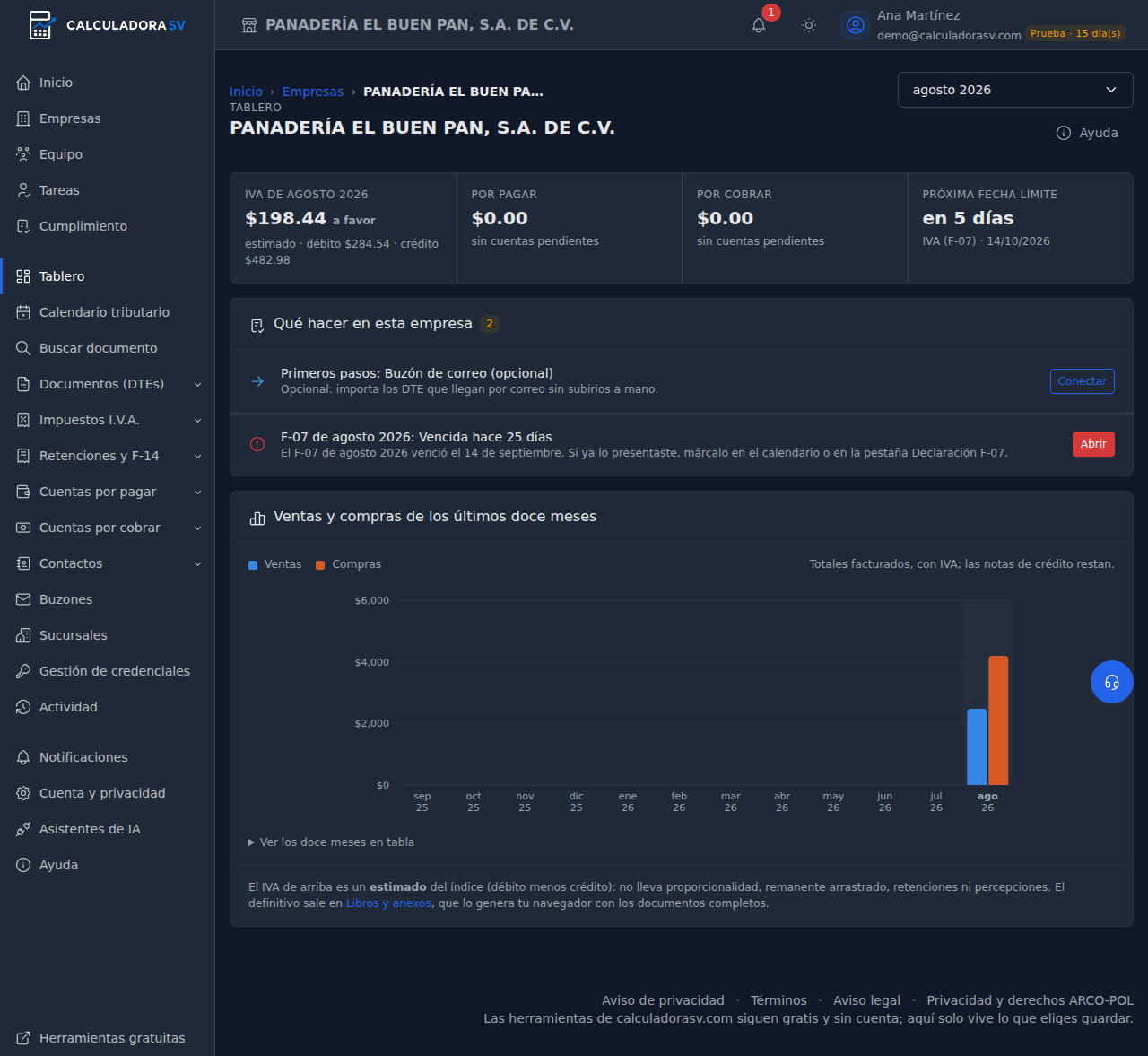Click the clock icon beside Actividad
This screenshot has width=1148, height=1056.
(x=23, y=707)
